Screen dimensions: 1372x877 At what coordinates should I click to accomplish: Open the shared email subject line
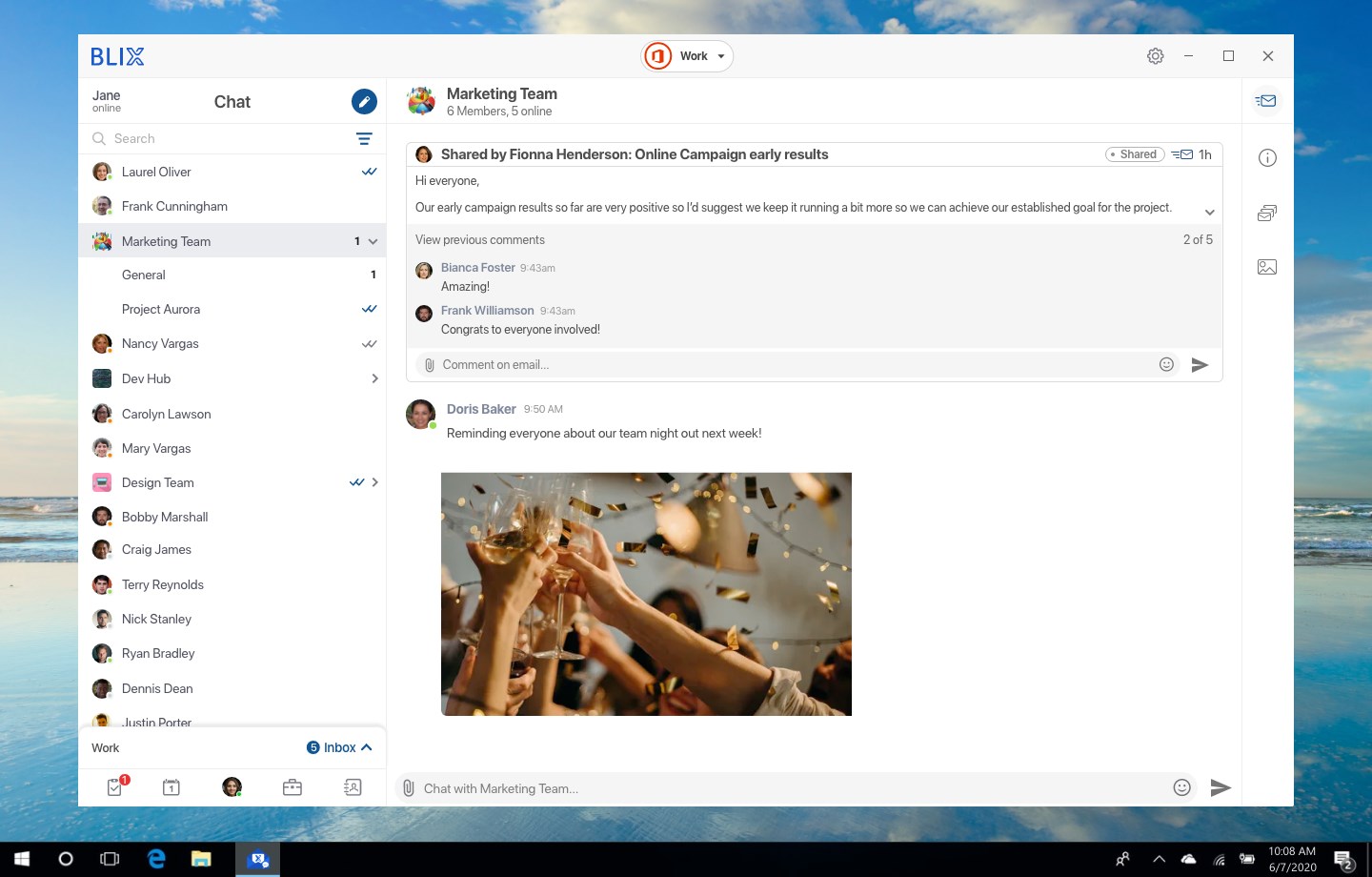[635, 154]
